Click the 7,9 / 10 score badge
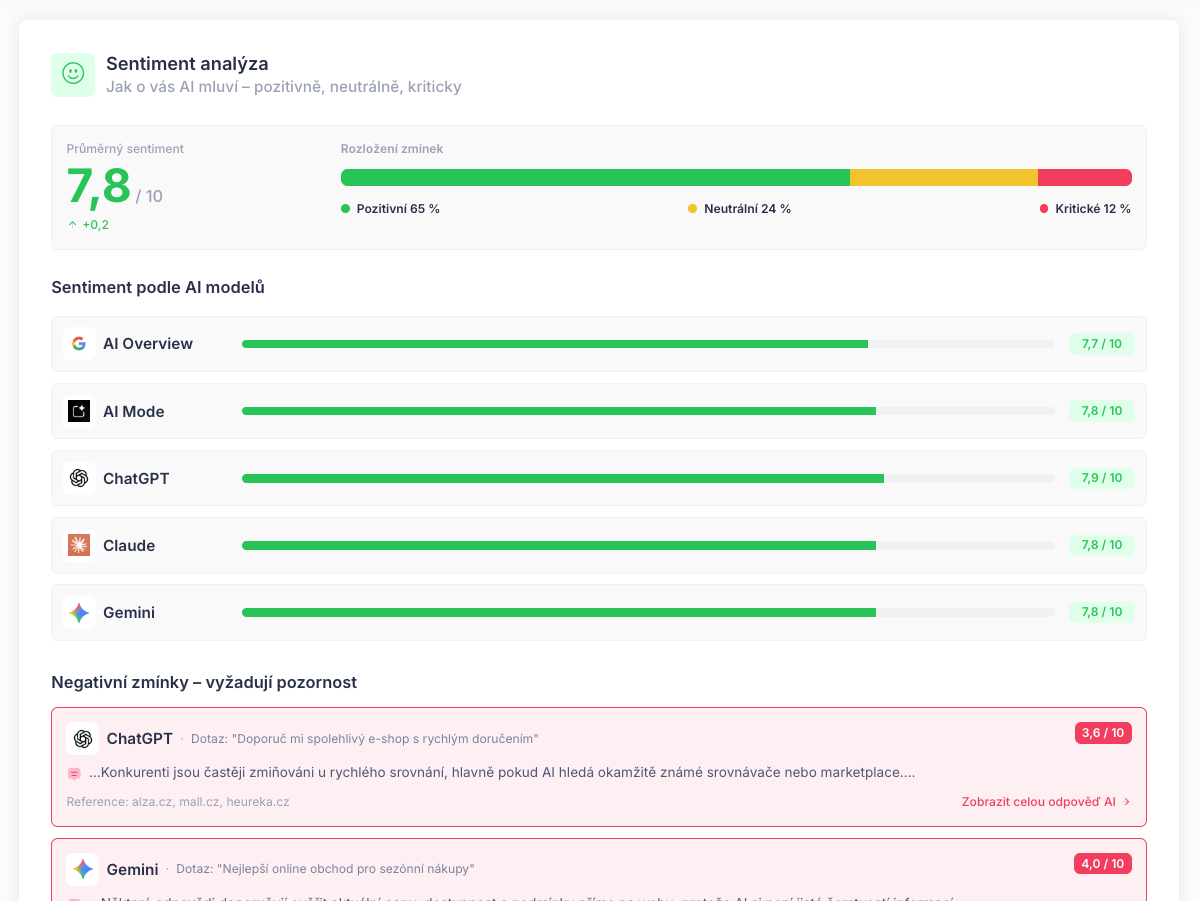1200x901 pixels. pyautogui.click(x=1102, y=478)
